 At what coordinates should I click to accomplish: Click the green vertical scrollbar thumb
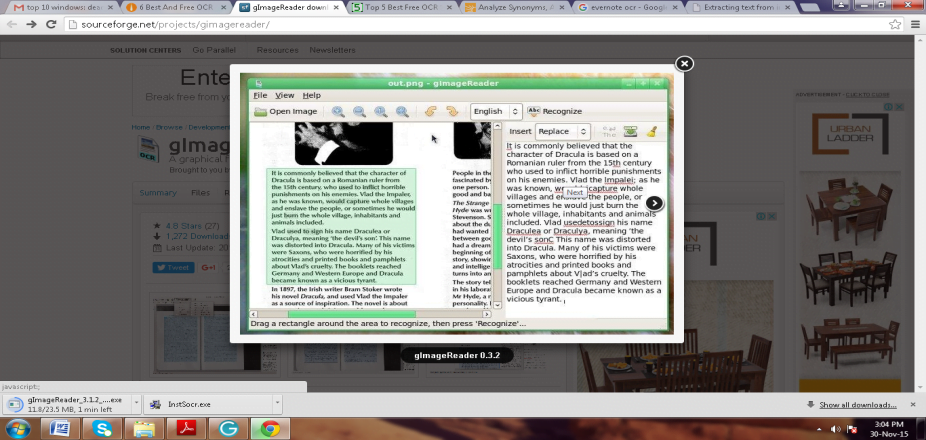click(497, 237)
